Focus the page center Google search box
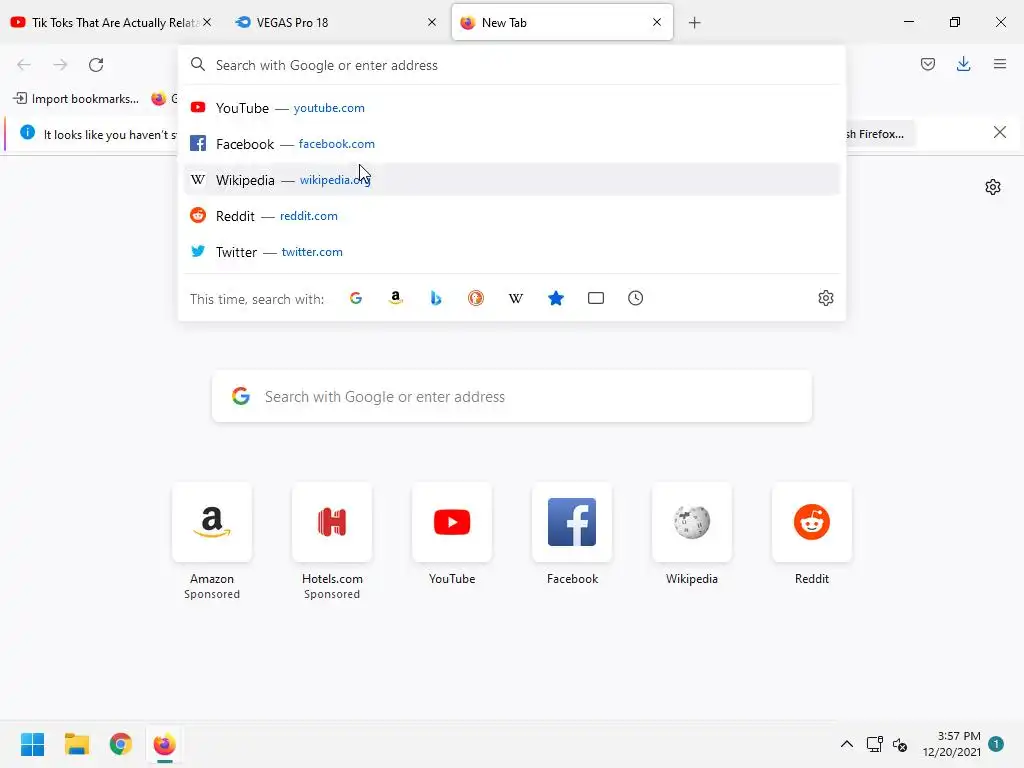This screenshot has width=1024, height=768. (x=511, y=396)
